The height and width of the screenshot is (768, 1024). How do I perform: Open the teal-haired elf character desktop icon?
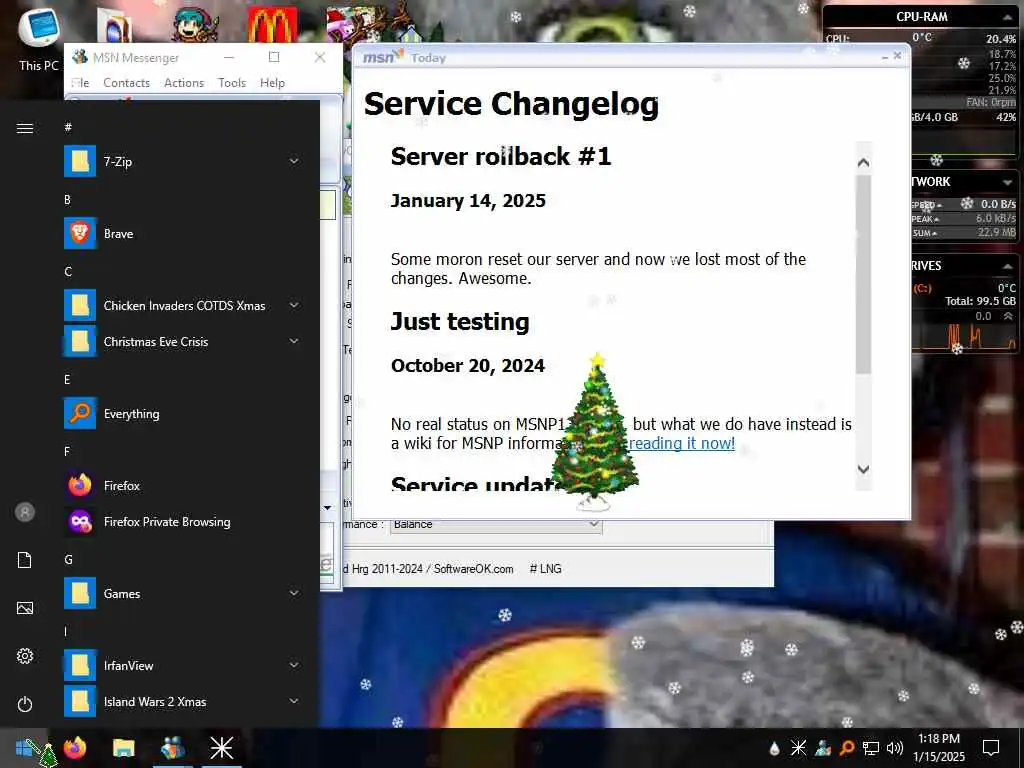click(194, 24)
